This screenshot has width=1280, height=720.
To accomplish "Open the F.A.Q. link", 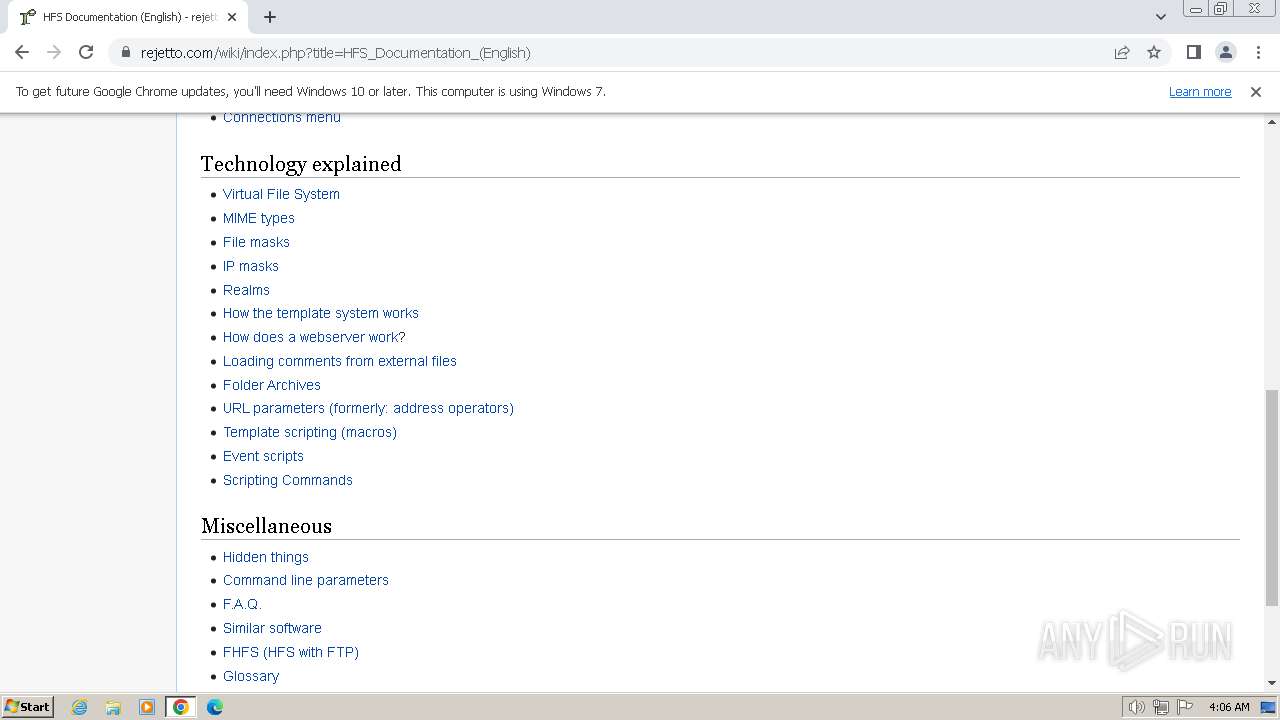I will click(242, 604).
